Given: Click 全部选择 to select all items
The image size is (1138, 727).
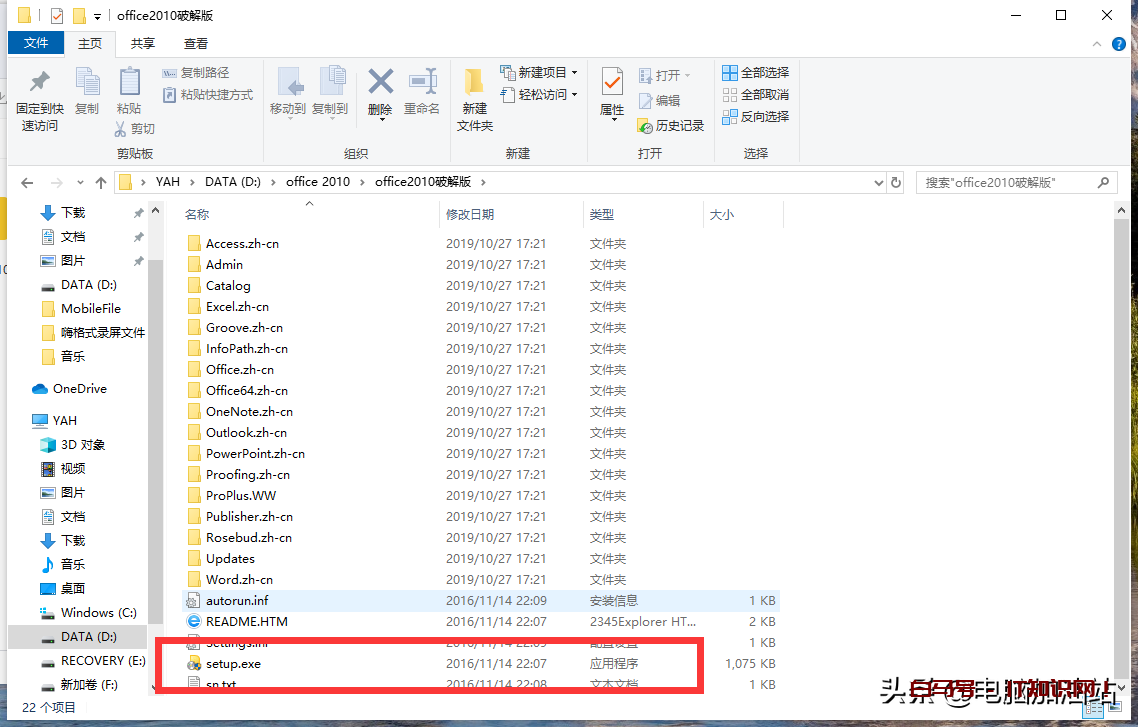Looking at the screenshot, I should [756, 73].
